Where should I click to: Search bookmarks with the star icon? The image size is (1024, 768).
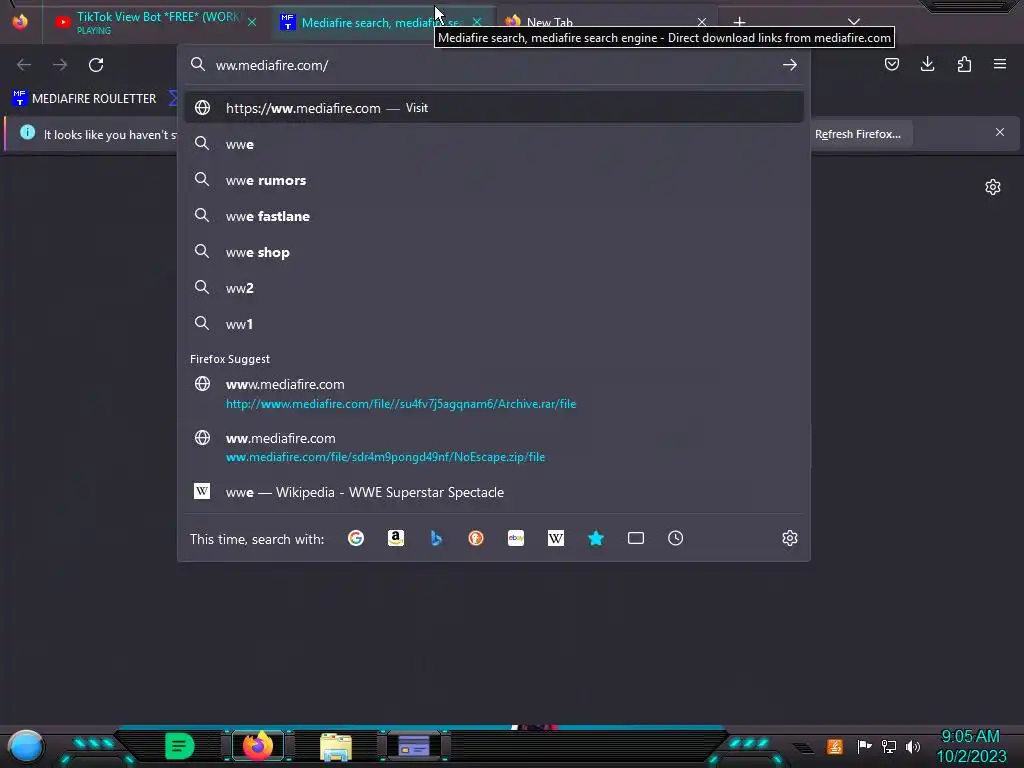point(596,538)
